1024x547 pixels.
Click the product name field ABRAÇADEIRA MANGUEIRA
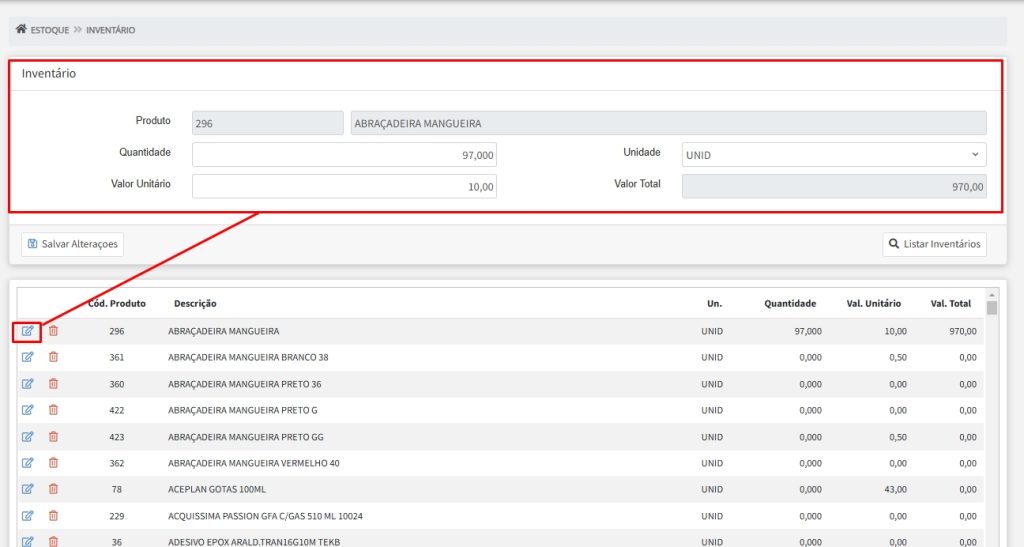click(x=669, y=123)
